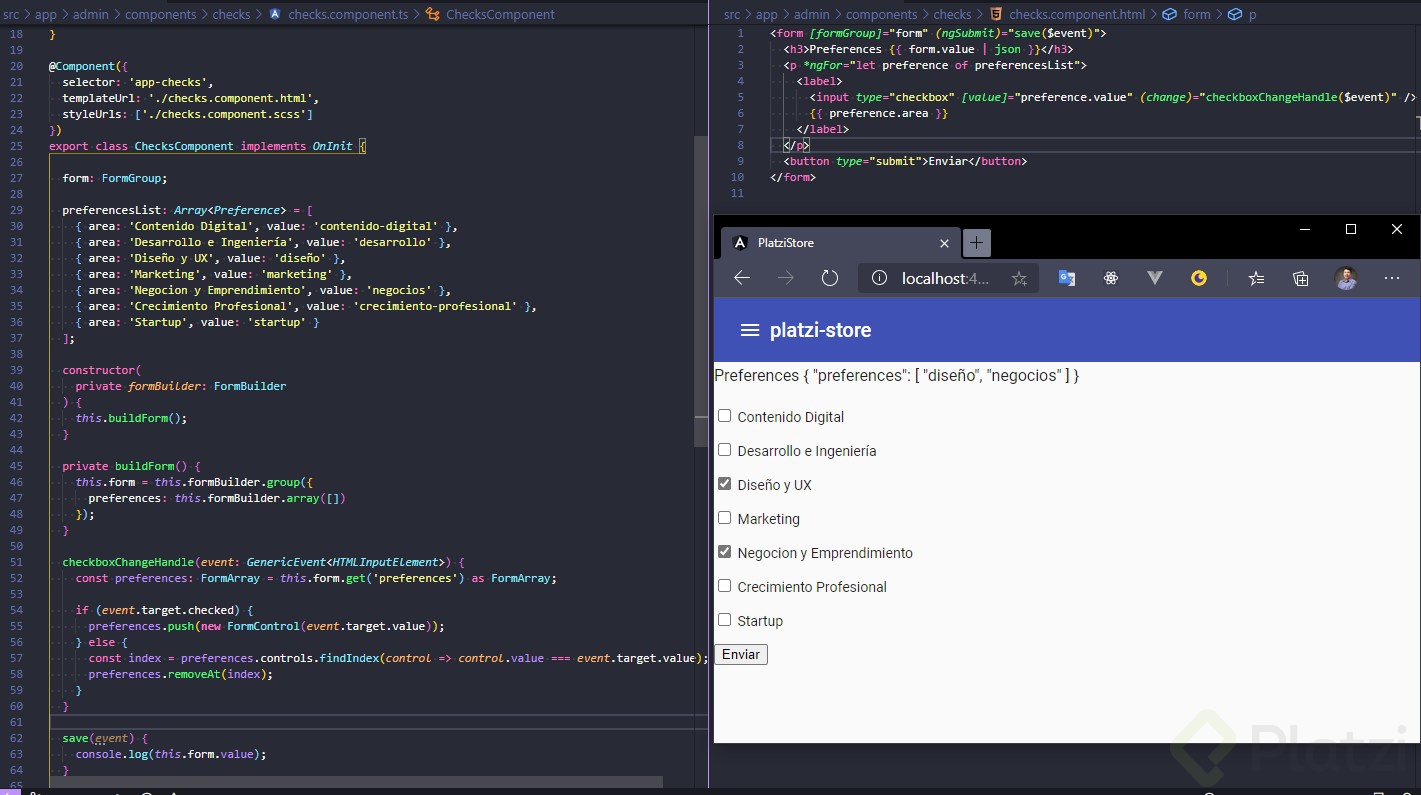Open the Vue DevTools extension
The width and height of the screenshot is (1421, 795).
click(1155, 279)
